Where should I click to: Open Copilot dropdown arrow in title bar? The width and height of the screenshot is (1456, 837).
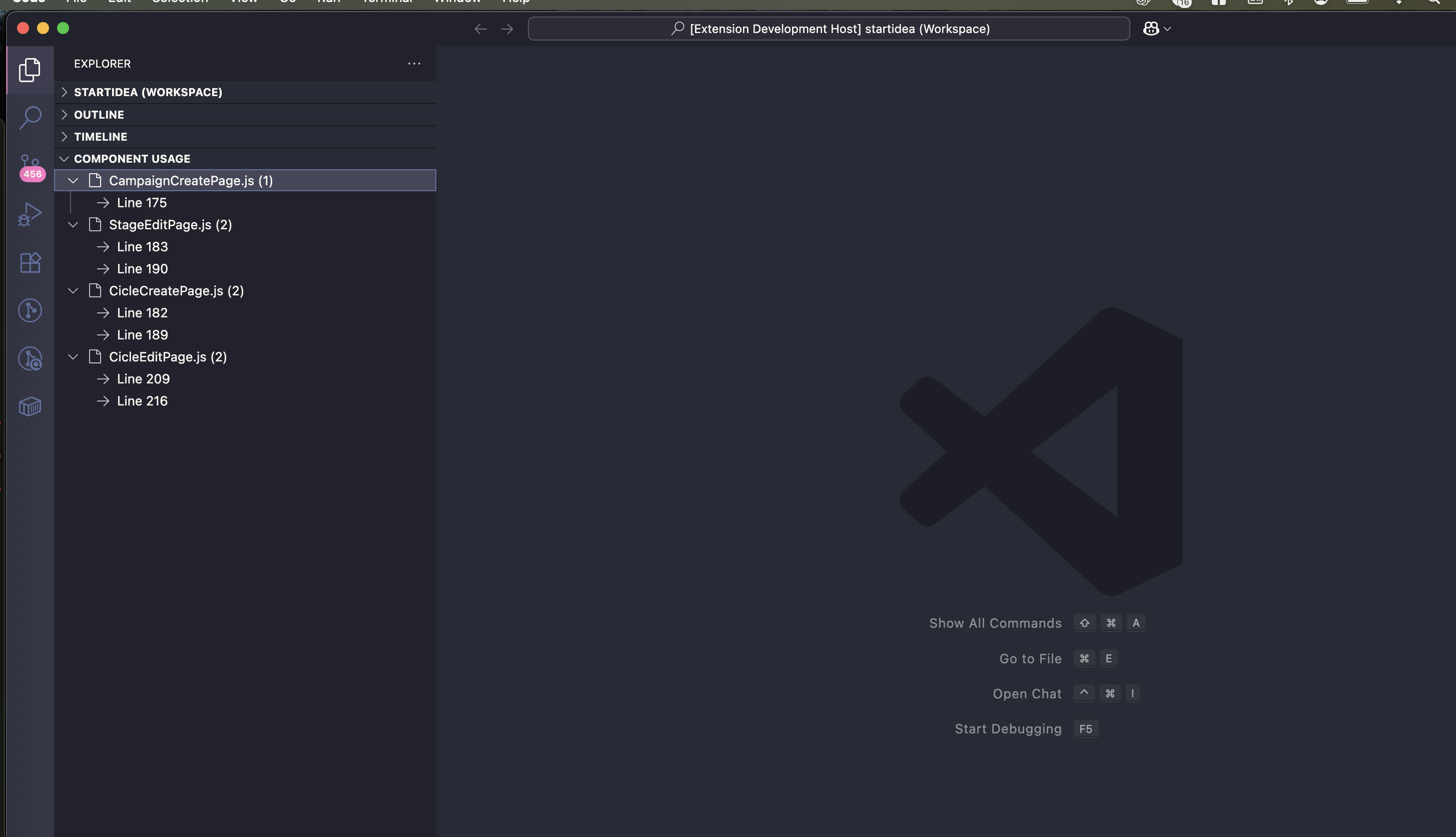[x=1167, y=29]
